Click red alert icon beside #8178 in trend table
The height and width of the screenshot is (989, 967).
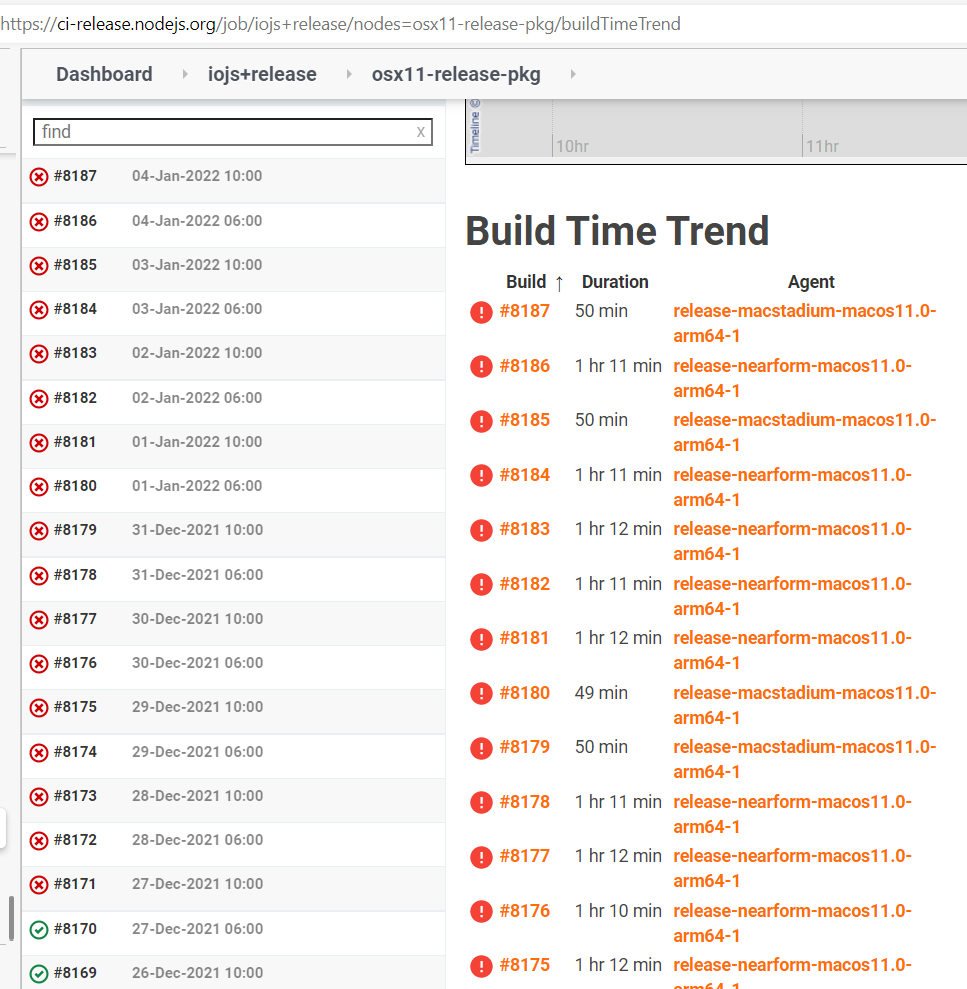coord(481,802)
